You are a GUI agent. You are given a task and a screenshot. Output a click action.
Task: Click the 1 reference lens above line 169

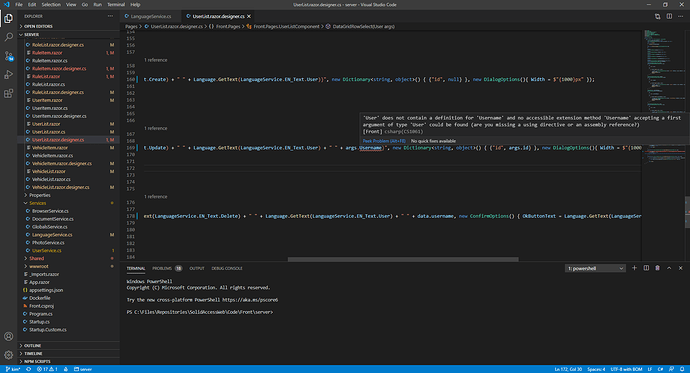[156, 128]
